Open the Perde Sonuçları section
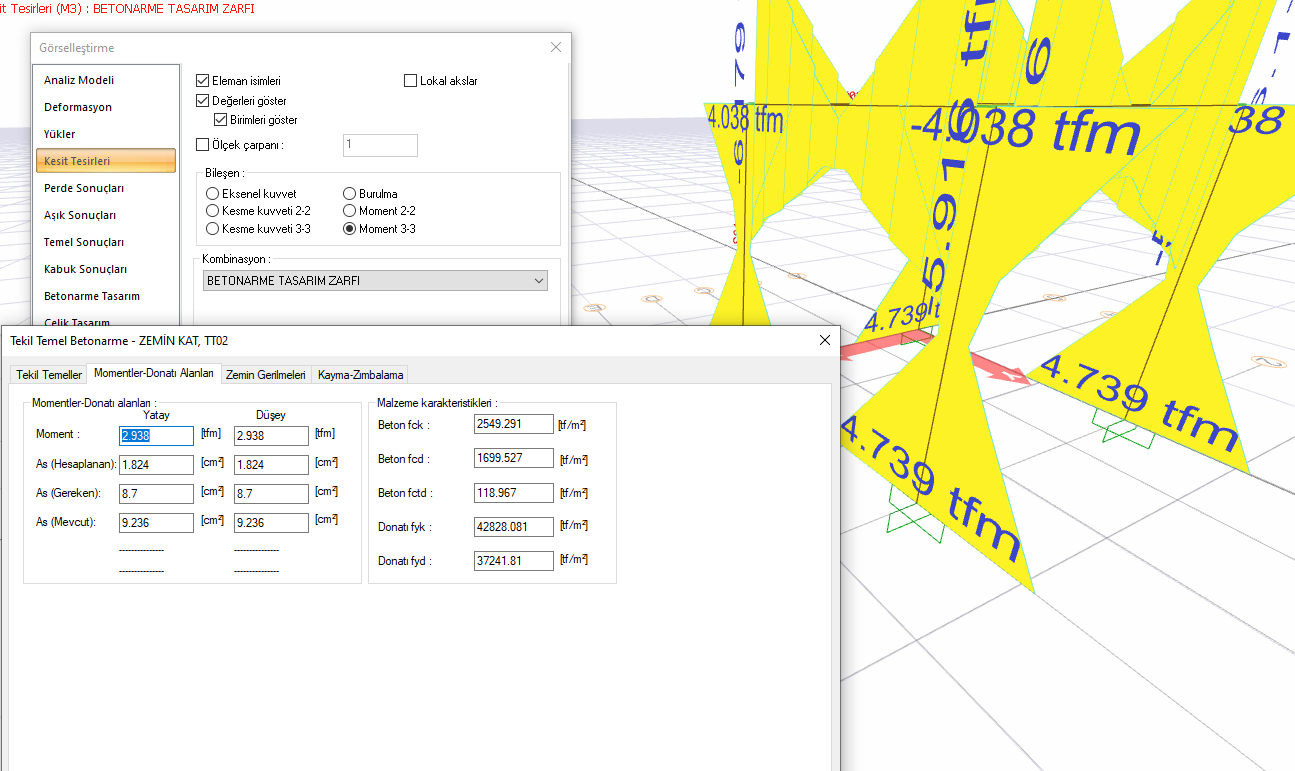This screenshot has width=1295, height=771. click(106, 188)
